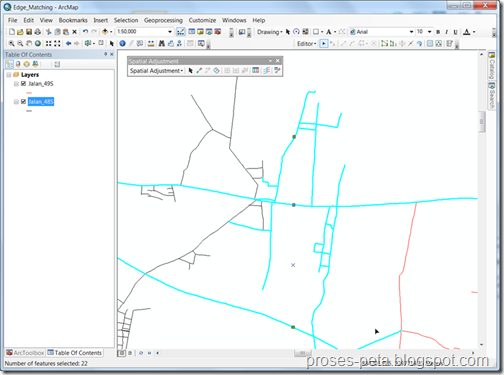Viewport: 504px width, 375px height.
Task: Uncheck the Jalan_49S layer checkbox
Action: point(23,83)
